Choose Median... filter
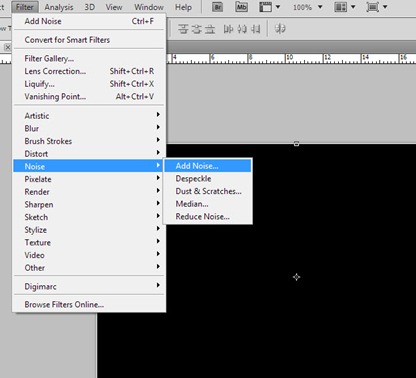Viewport: 416px width, 378px height. [208, 204]
